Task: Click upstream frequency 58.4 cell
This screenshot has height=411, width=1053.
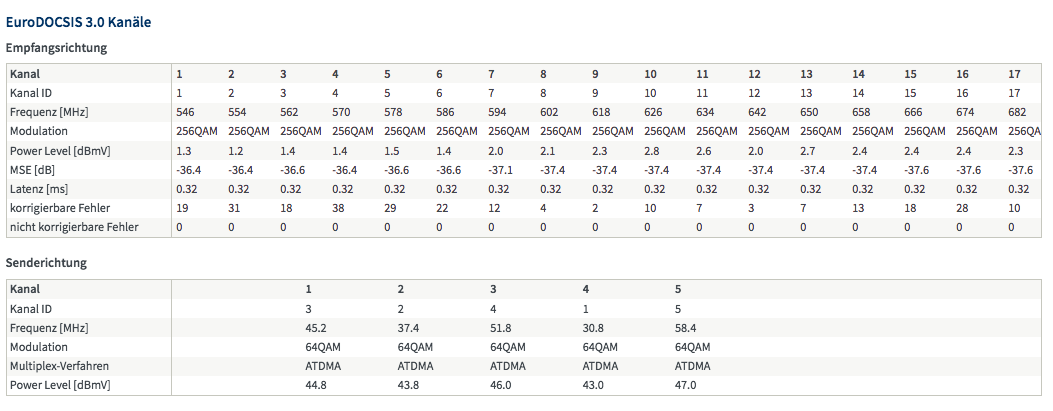Action: click(x=687, y=327)
